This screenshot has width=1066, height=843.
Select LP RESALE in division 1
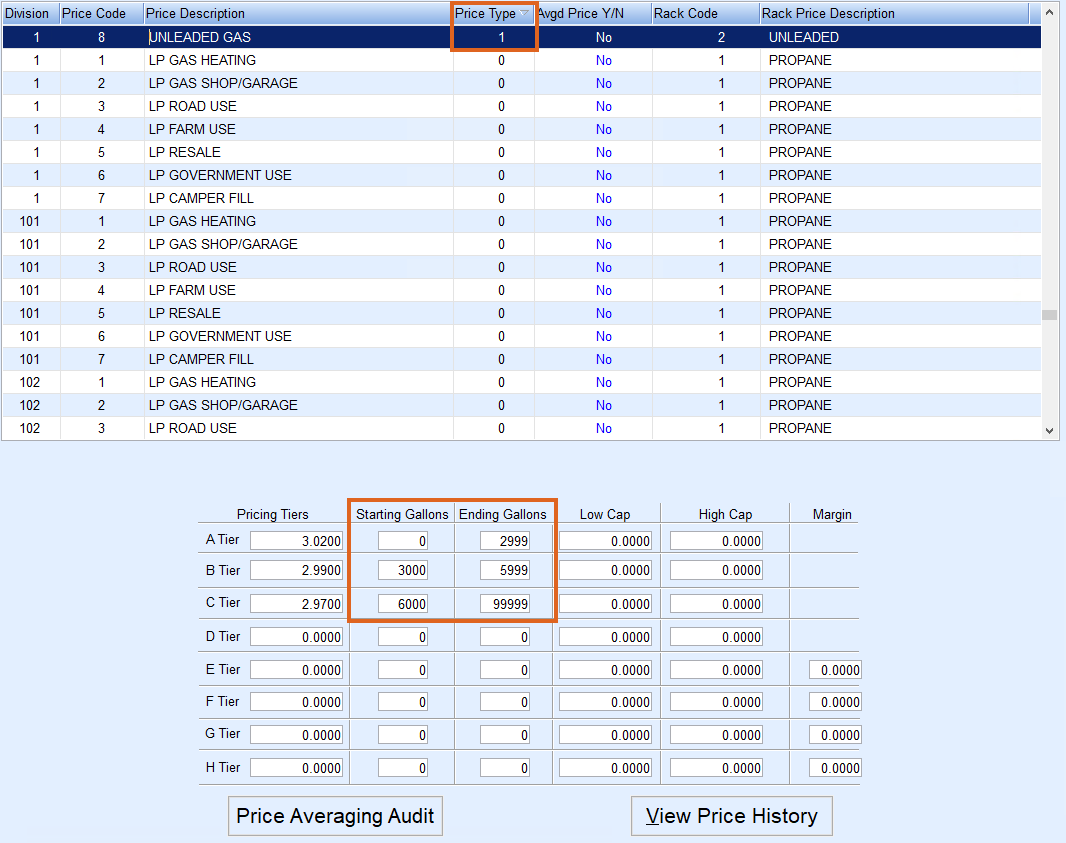point(521,152)
